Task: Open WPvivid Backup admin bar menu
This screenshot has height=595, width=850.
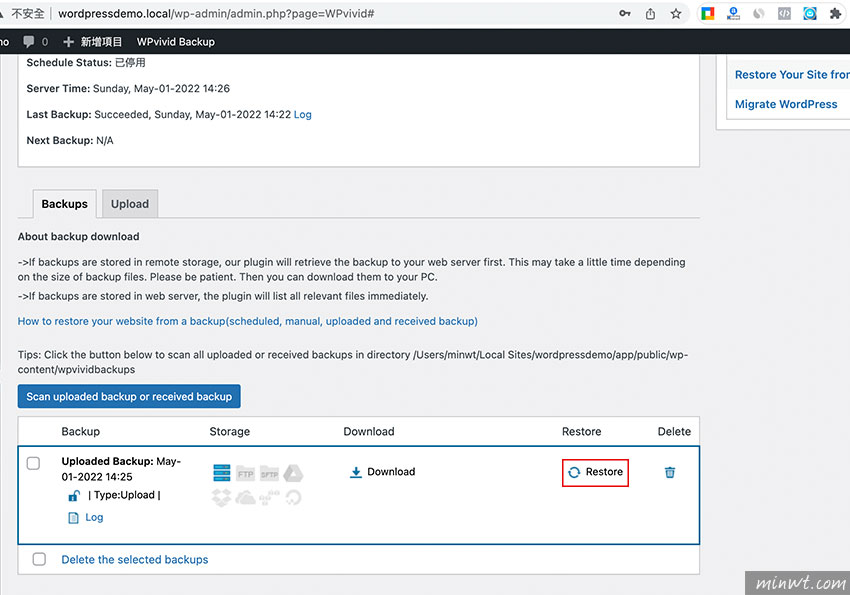Action: click(x=176, y=42)
